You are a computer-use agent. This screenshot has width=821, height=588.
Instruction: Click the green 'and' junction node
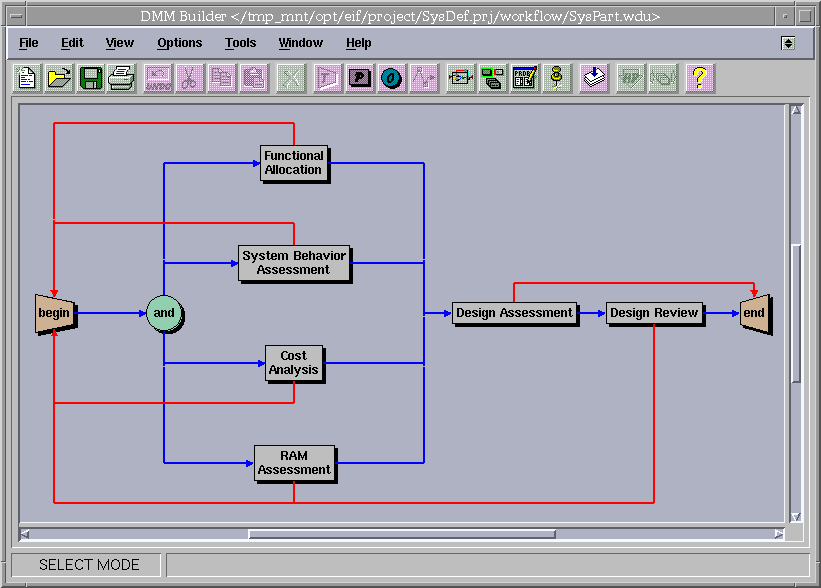point(165,313)
